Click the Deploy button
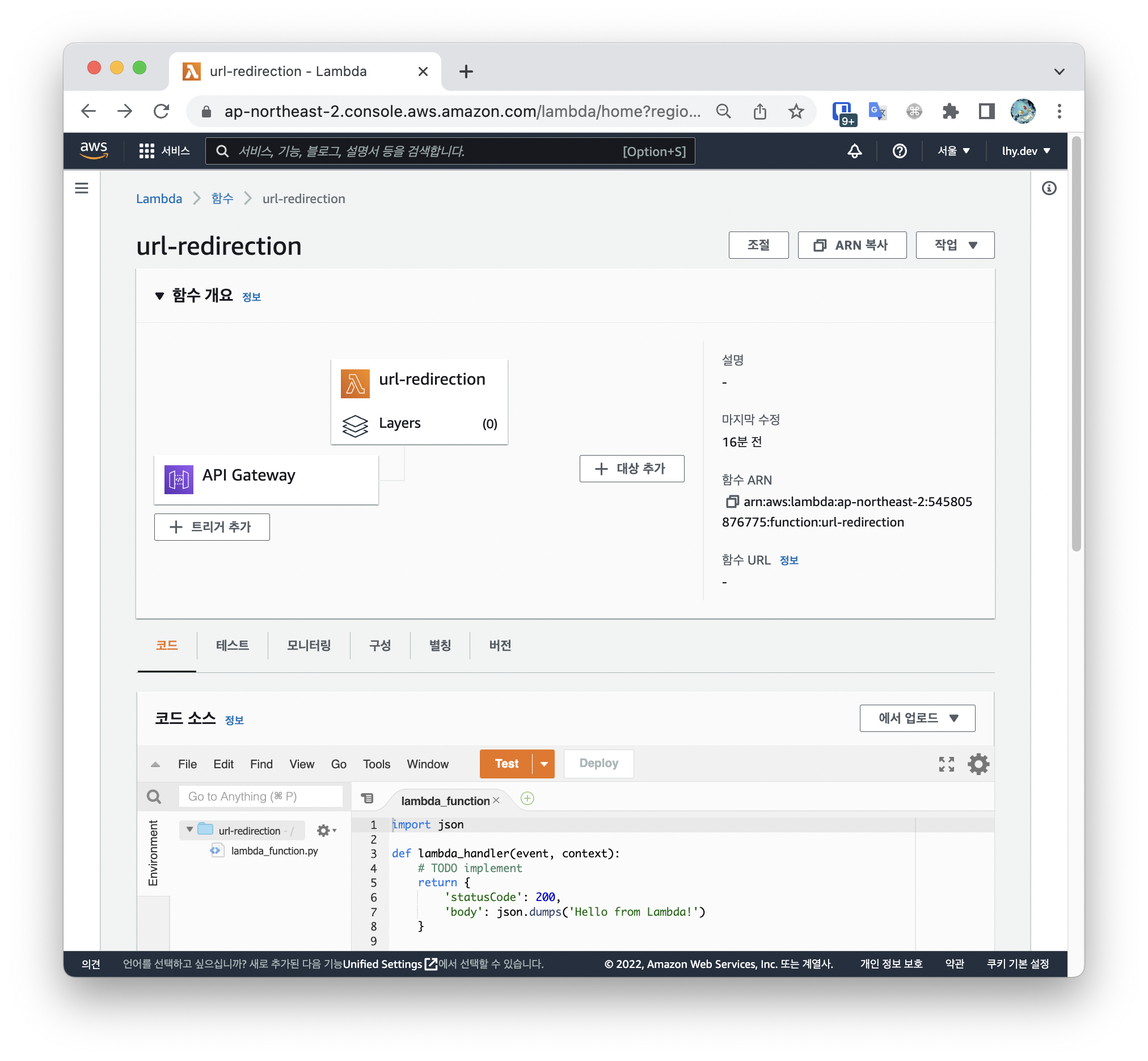This screenshot has height=1061, width=1148. tap(599, 764)
